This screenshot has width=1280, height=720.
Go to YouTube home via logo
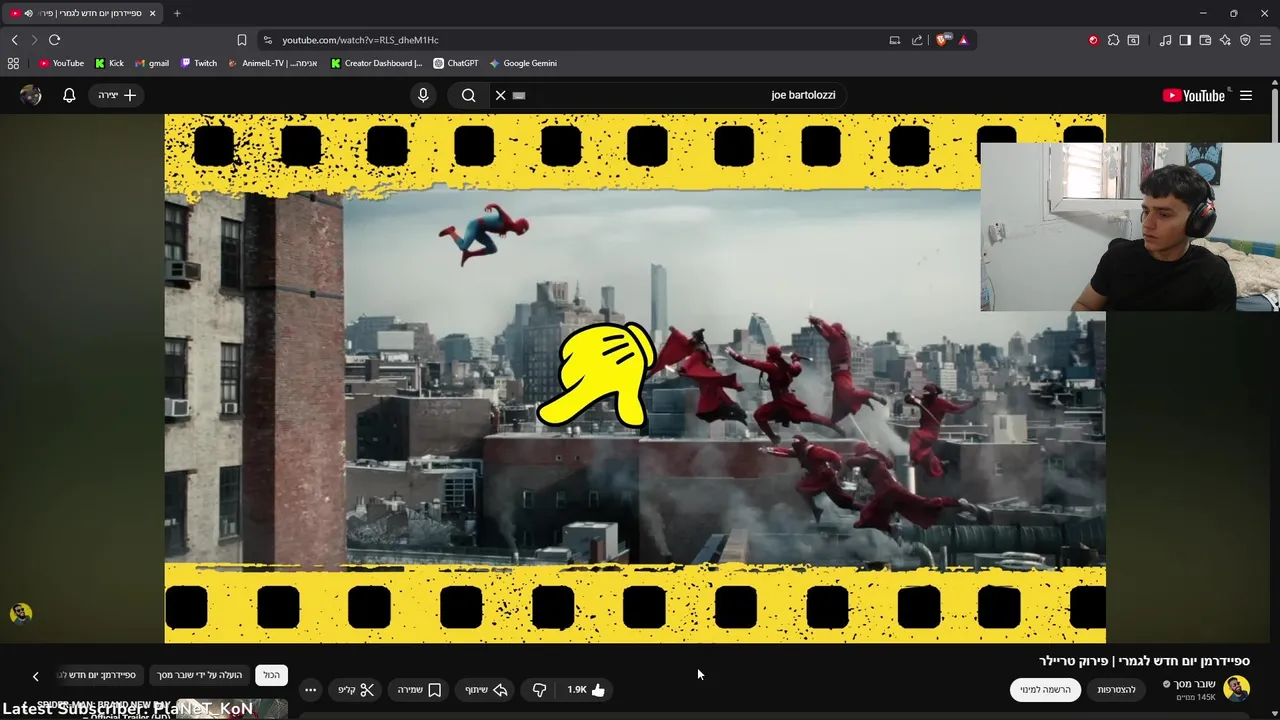point(1195,95)
